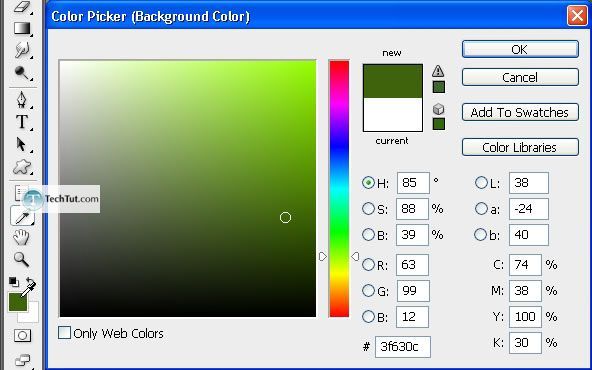592x370 pixels.
Task: Select the blue B radio button
Action: [368, 316]
